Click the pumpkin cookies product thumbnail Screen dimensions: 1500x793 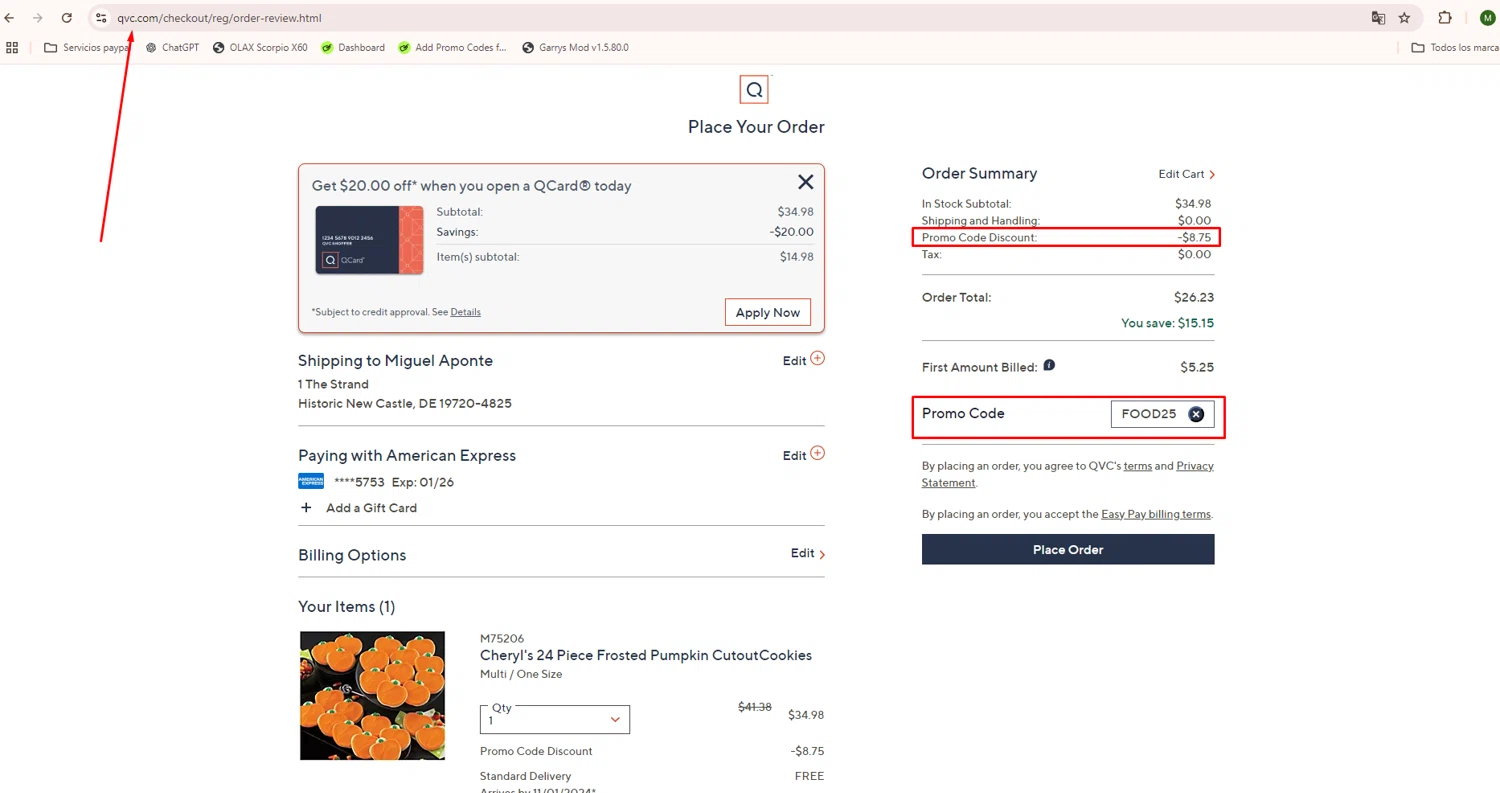(372, 695)
